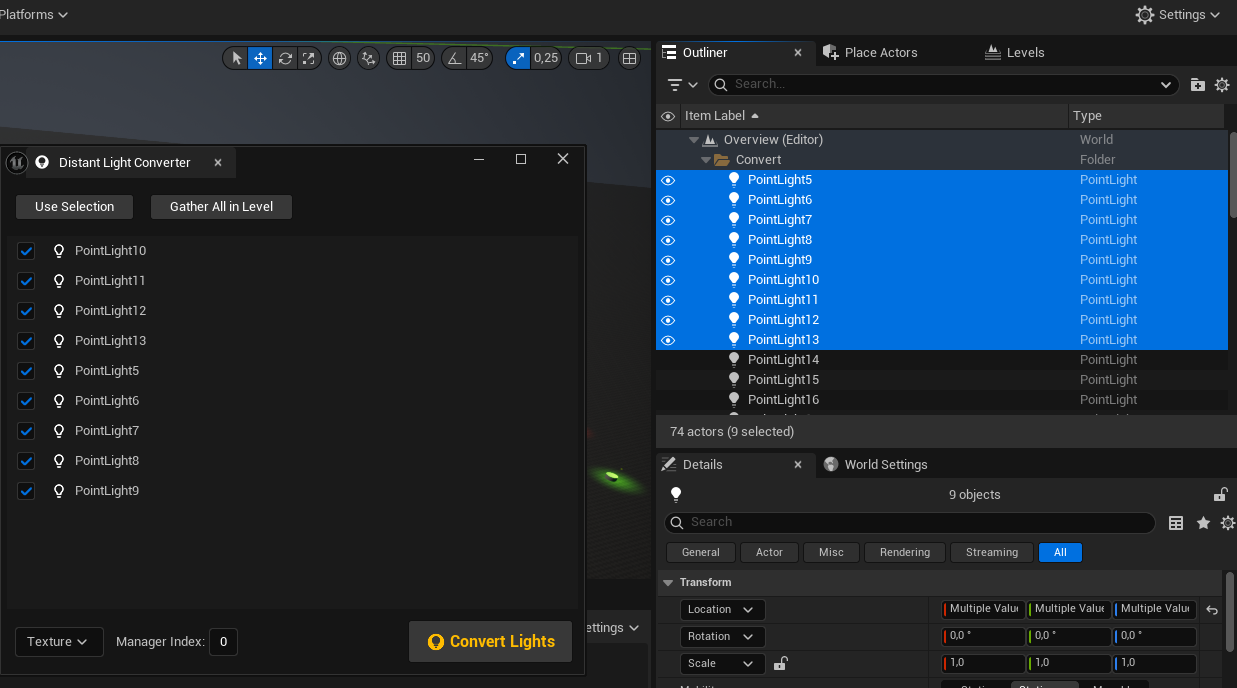Viewport: 1237px width, 688px height.
Task: Select the Actor filter in Details
Action: pyautogui.click(x=769, y=552)
